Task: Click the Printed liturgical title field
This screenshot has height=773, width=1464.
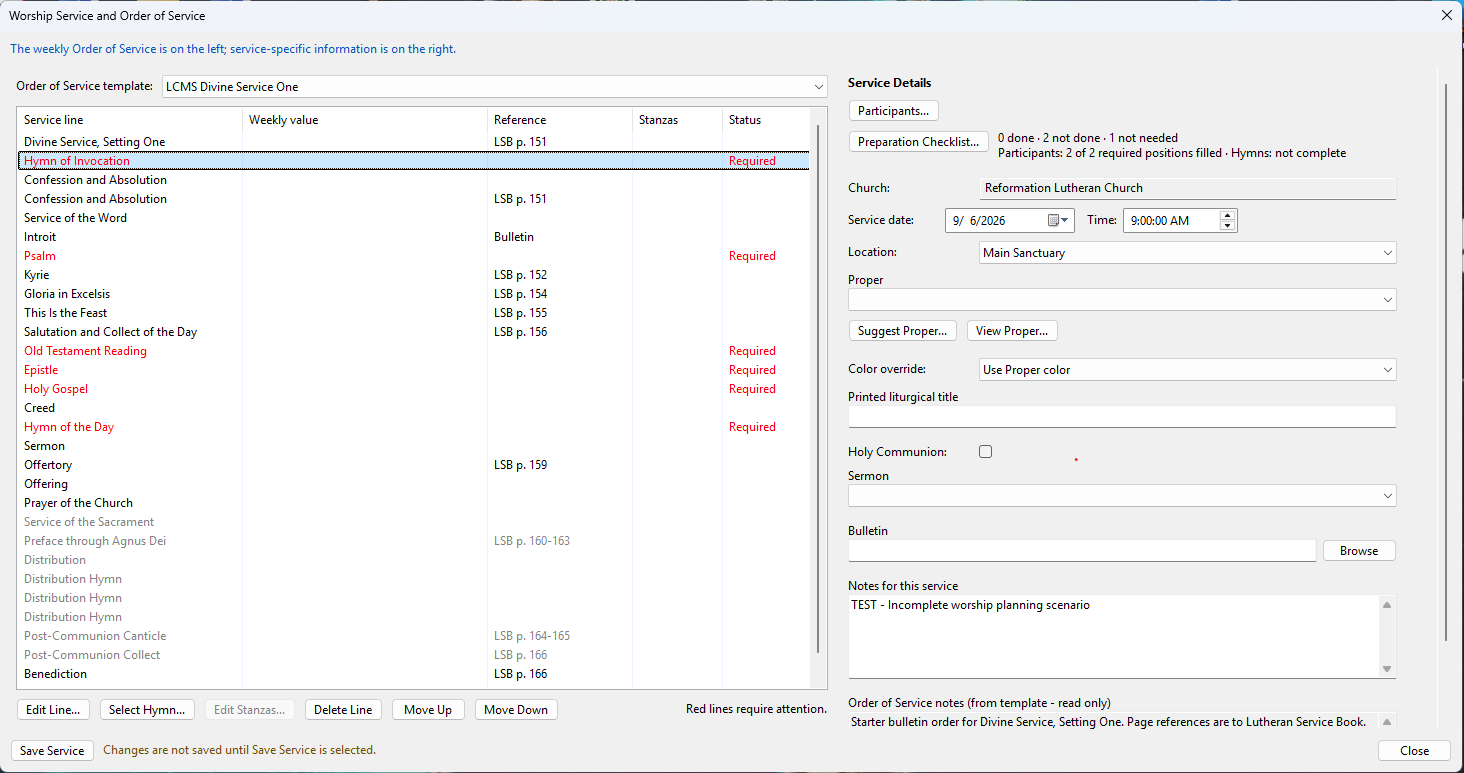Action: coord(1121,416)
